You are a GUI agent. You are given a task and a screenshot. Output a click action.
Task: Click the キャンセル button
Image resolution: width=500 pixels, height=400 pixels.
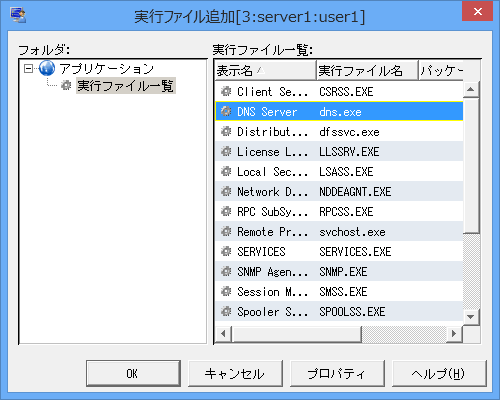tap(235, 373)
